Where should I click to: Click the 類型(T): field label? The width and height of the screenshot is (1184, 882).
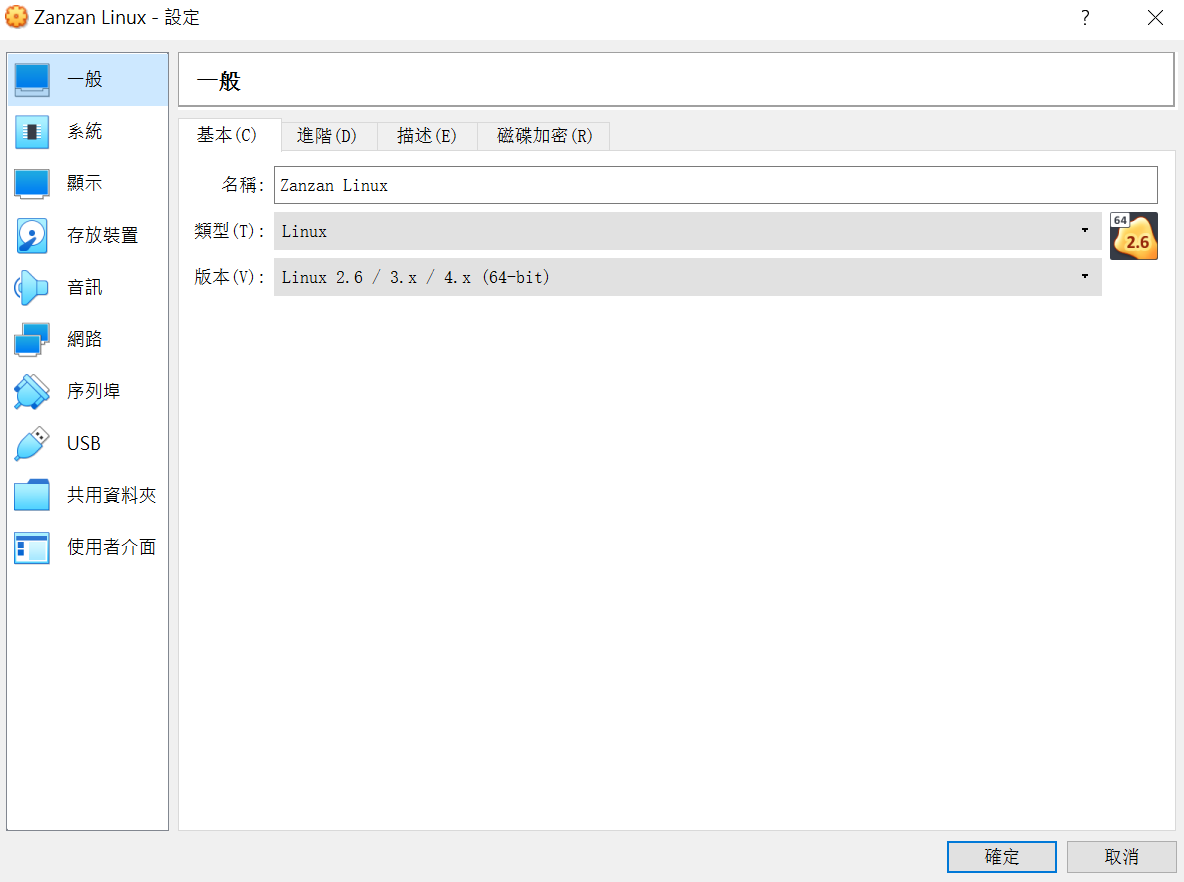pos(229,231)
